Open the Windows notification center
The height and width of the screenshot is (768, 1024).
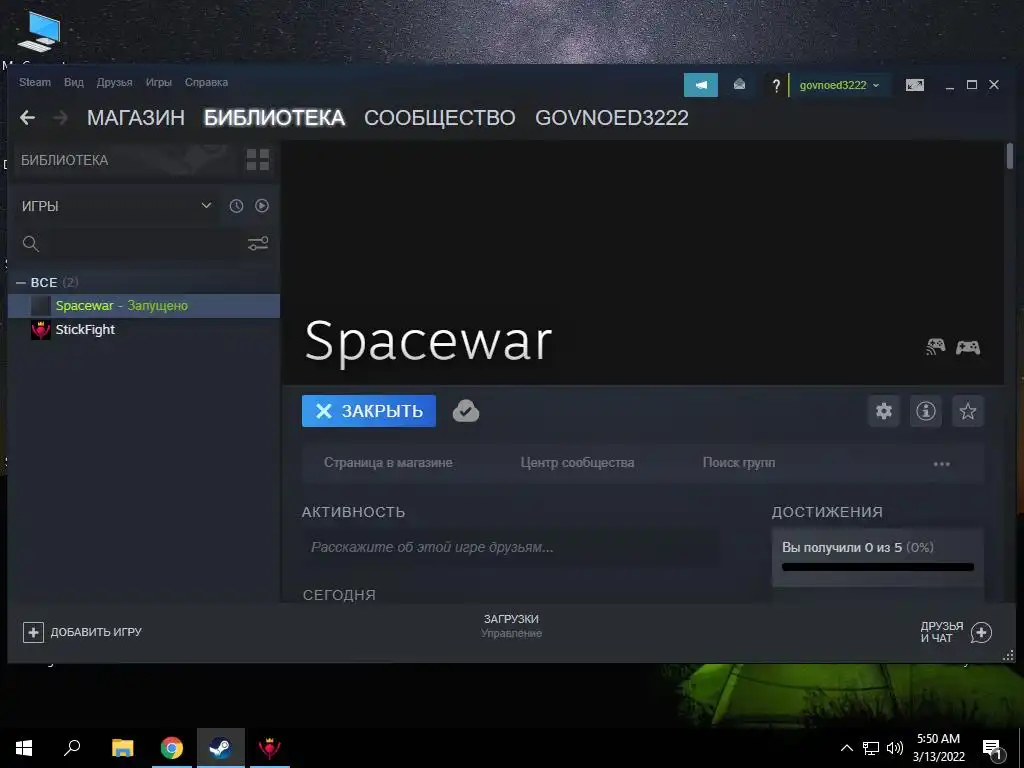993,750
